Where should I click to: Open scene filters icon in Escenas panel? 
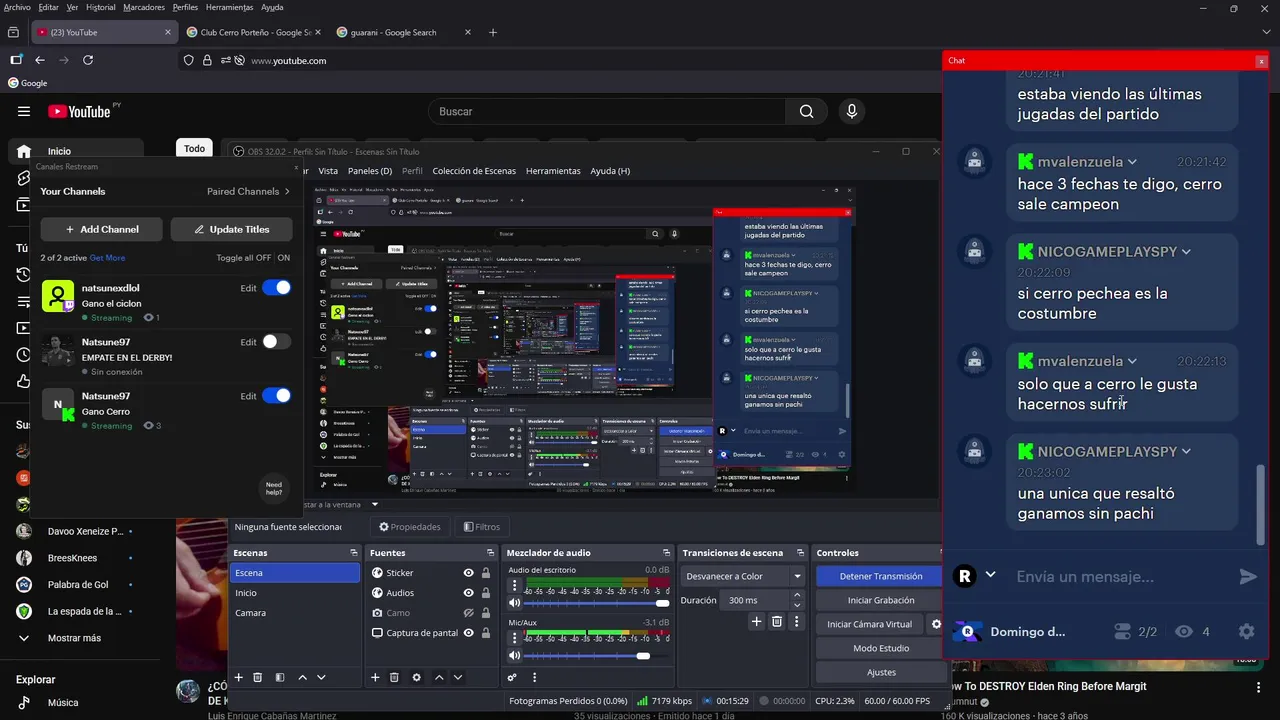click(x=280, y=677)
